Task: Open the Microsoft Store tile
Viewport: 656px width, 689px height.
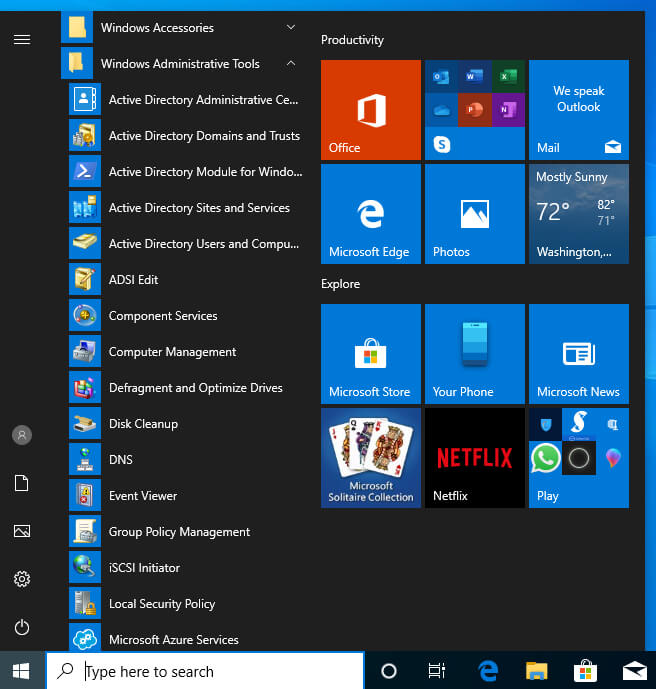Action: tap(371, 354)
